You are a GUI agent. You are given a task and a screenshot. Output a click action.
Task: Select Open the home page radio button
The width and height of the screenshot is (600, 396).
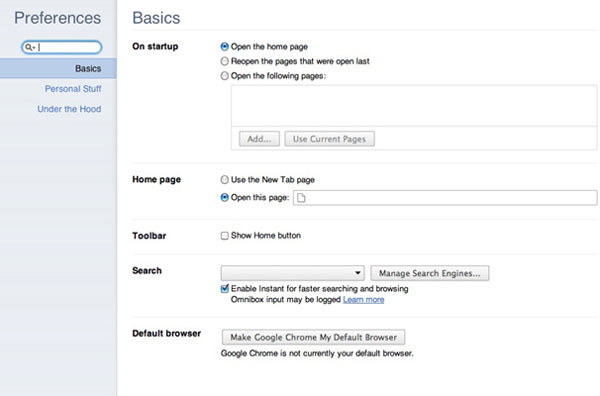tap(225, 47)
